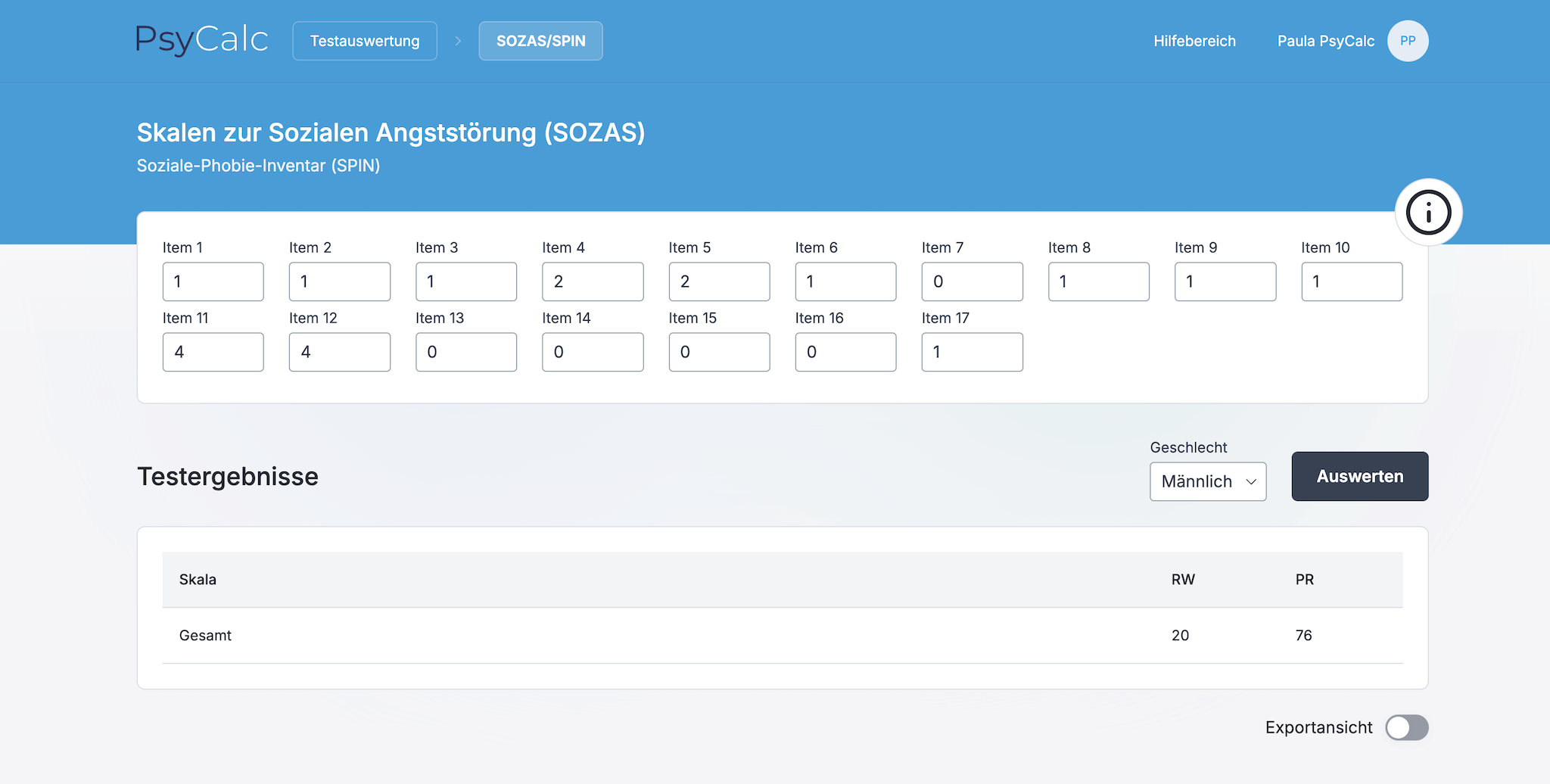This screenshot has height=784, width=1550.
Task: Edit the Item 10 value field
Action: [x=1351, y=282]
